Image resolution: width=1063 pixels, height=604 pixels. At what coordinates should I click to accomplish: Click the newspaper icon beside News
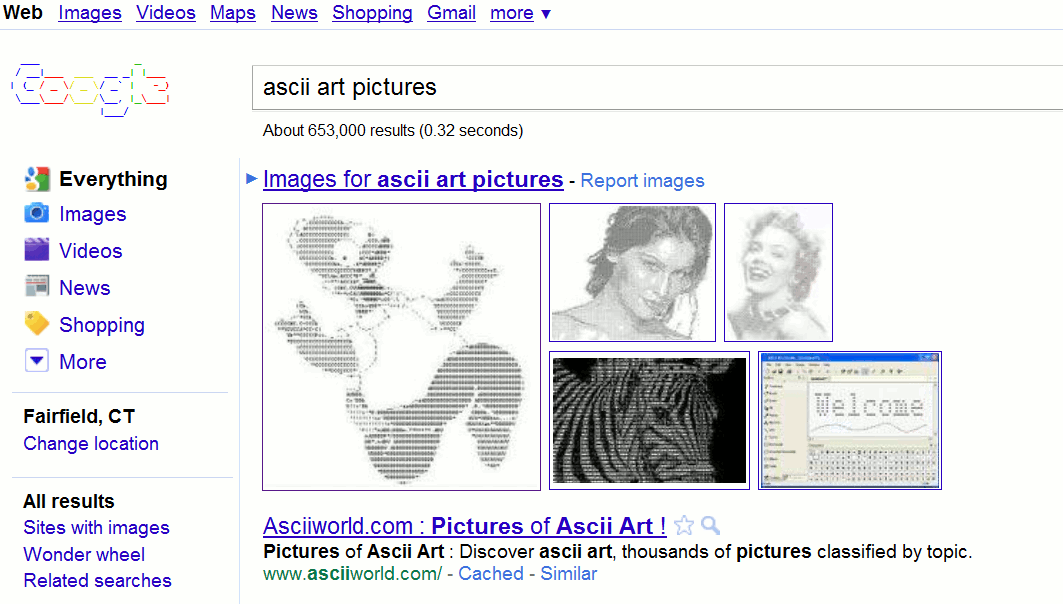(37, 287)
